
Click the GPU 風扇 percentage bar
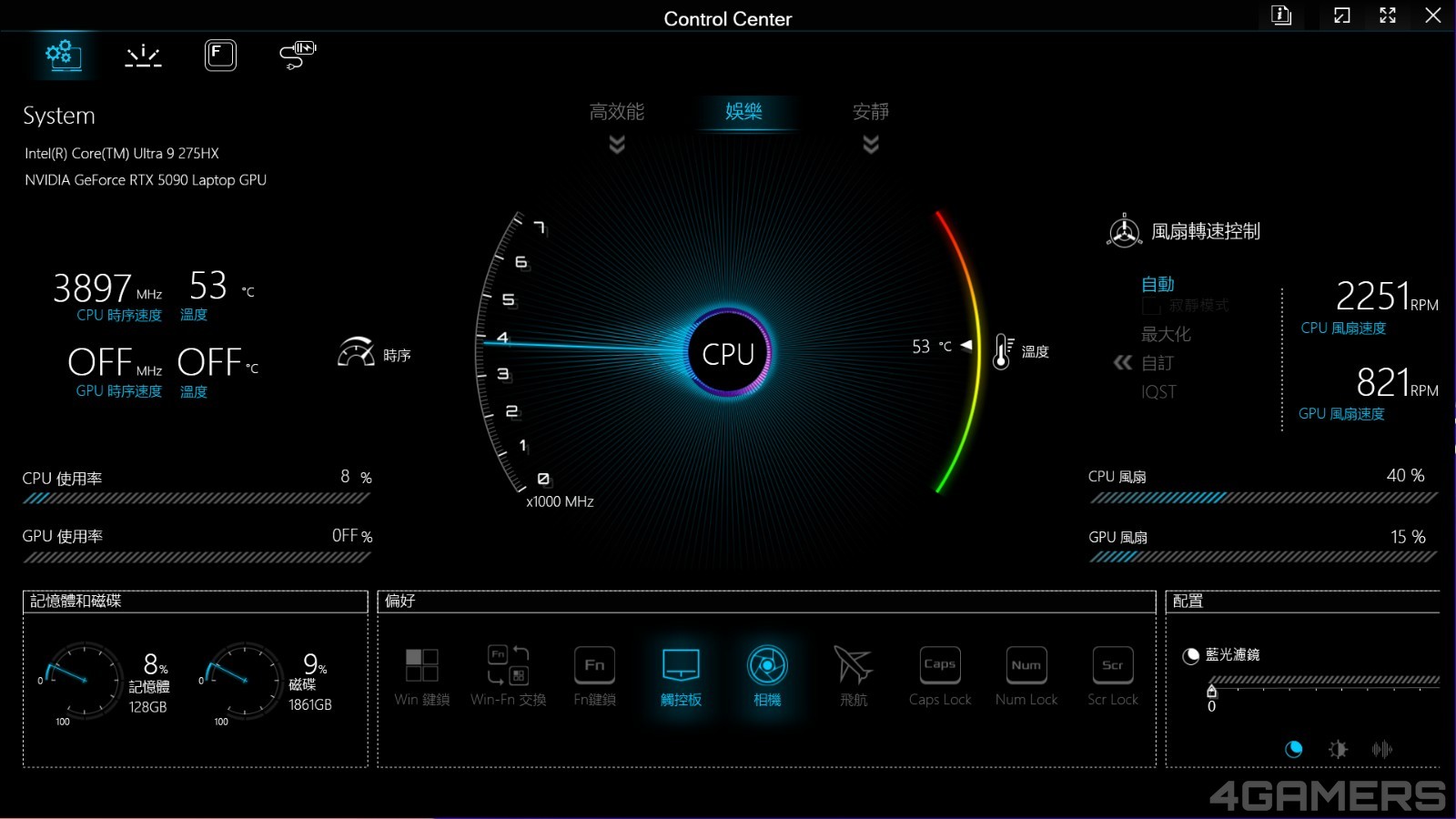click(1263, 557)
